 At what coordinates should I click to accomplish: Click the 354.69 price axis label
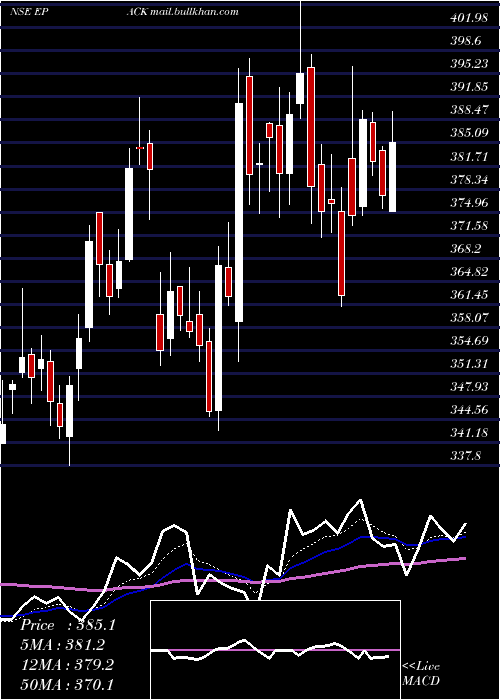tap(467, 341)
